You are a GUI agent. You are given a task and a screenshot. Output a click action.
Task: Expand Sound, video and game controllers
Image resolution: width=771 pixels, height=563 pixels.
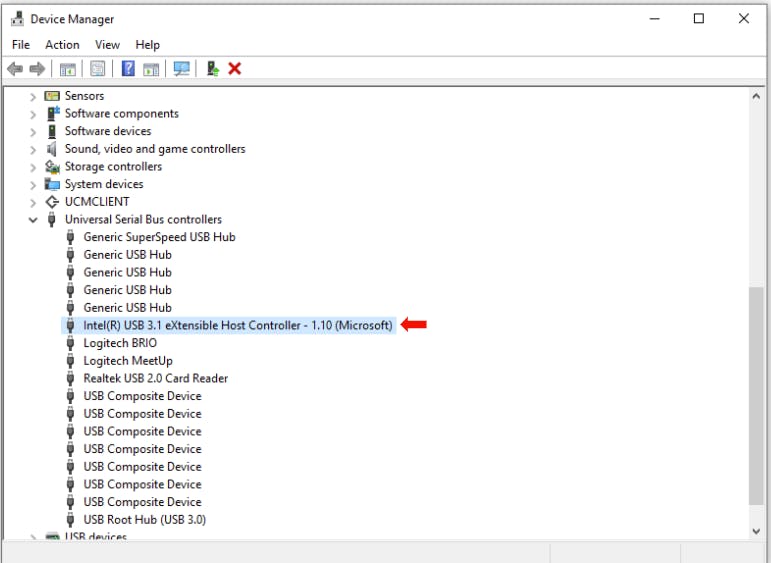tap(33, 150)
